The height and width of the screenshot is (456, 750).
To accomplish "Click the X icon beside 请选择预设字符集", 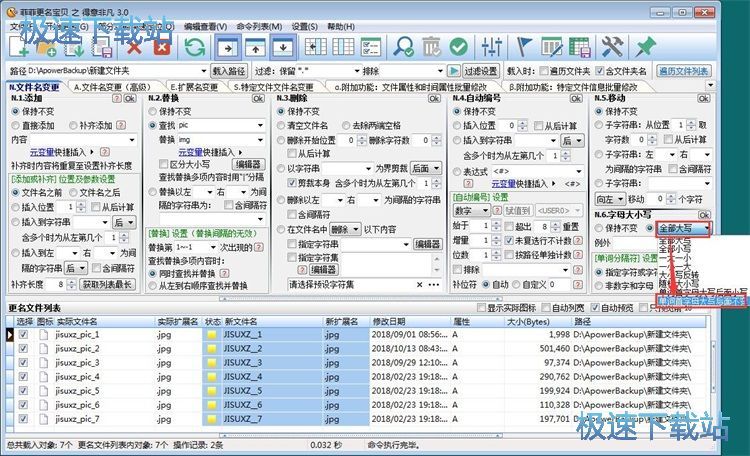I will coord(419,285).
